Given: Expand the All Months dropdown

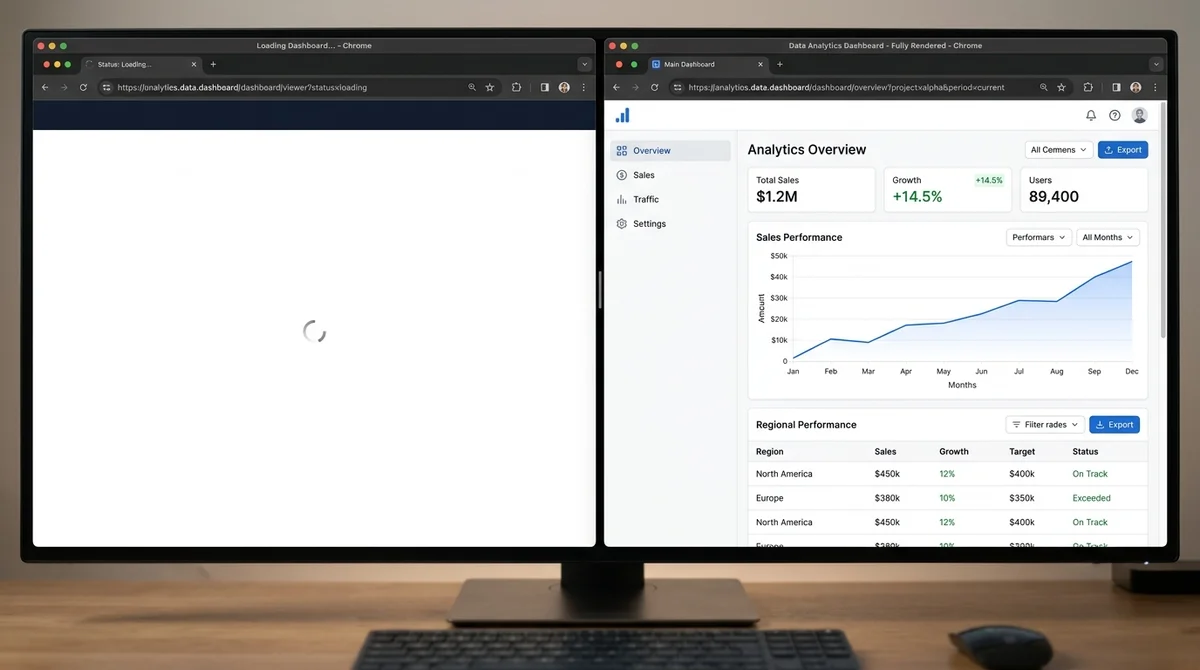Looking at the screenshot, I should coord(1107,237).
